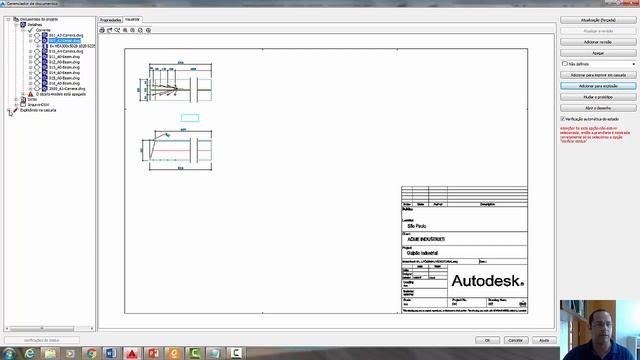The height and width of the screenshot is (360, 640).
Task: Click the Arquivo-CSIV node icon
Action: (x=23, y=104)
